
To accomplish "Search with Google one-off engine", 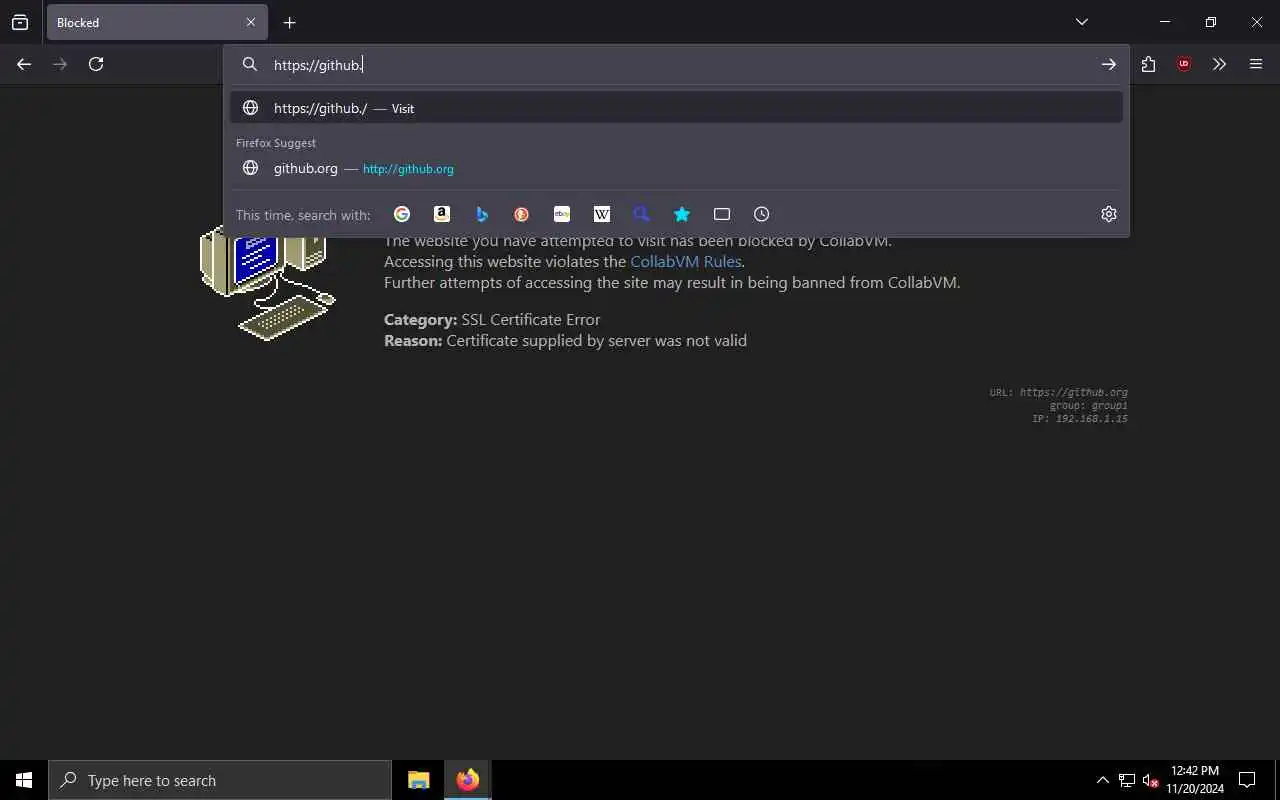I will point(402,214).
